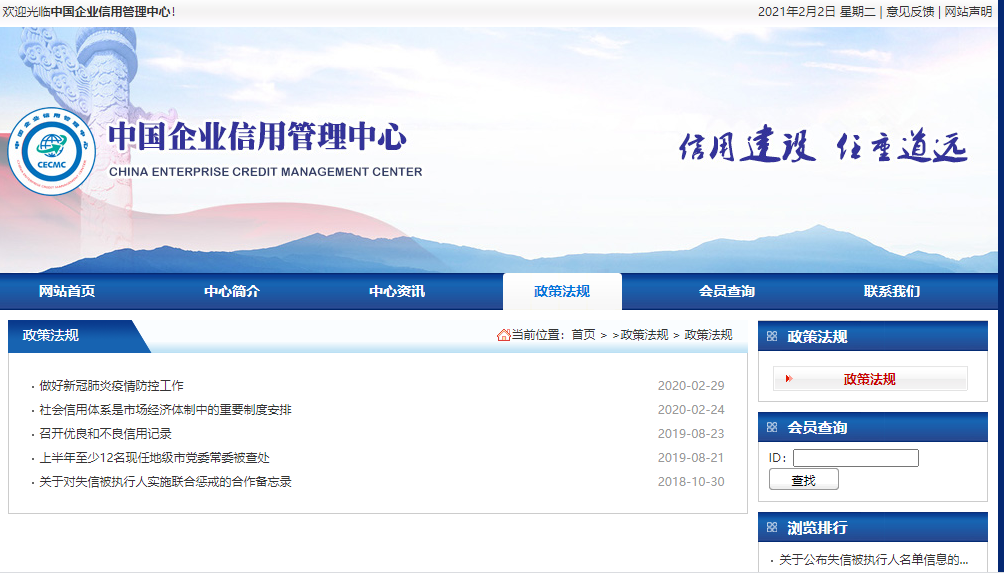The image size is (1004, 577).
Task: Click the last 政策法规 in the breadcrumb
Action: (x=708, y=335)
